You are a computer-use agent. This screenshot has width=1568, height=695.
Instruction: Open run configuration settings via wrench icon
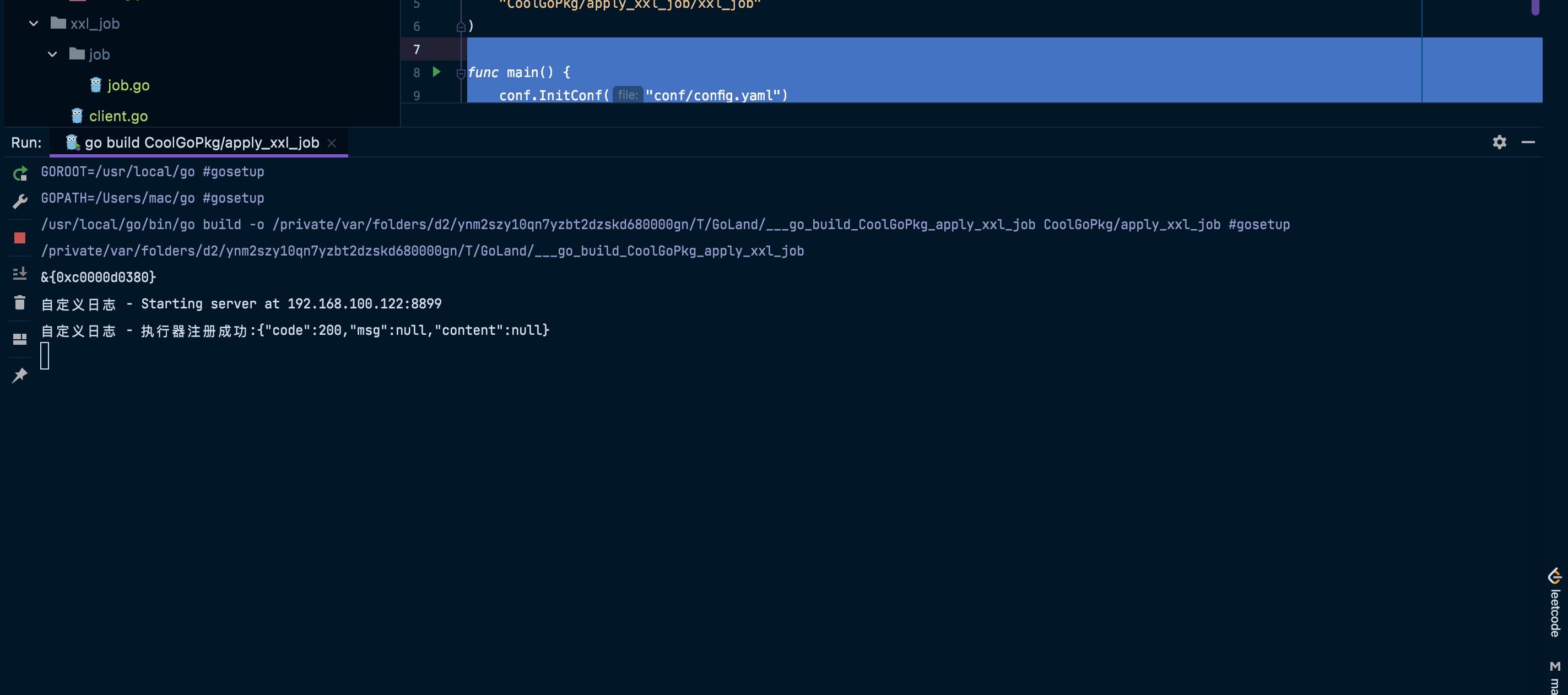coord(20,201)
